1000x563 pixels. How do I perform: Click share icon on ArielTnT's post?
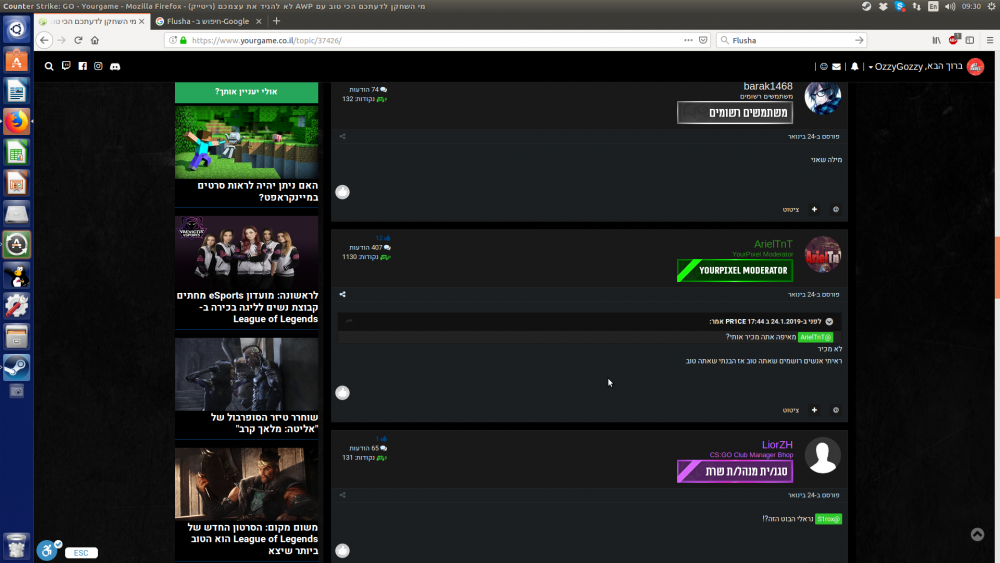342,295
